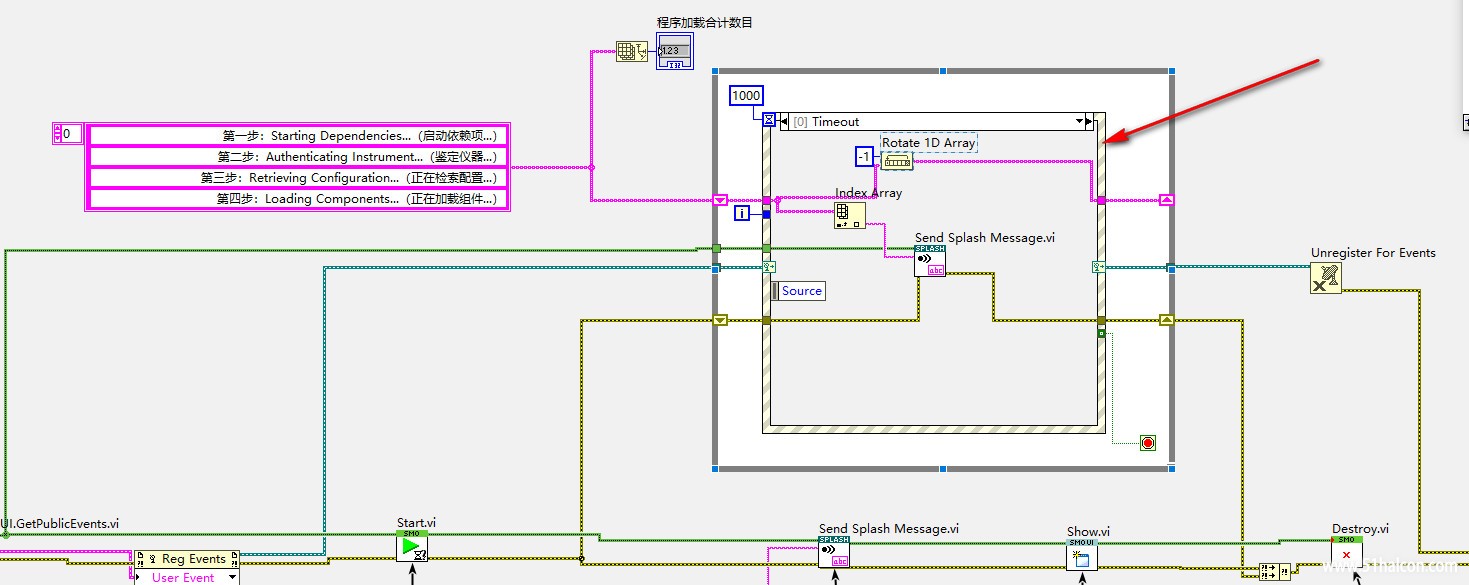Select the Rotate 1D Array function icon
Screen dimensions: 1469x585
[898, 160]
